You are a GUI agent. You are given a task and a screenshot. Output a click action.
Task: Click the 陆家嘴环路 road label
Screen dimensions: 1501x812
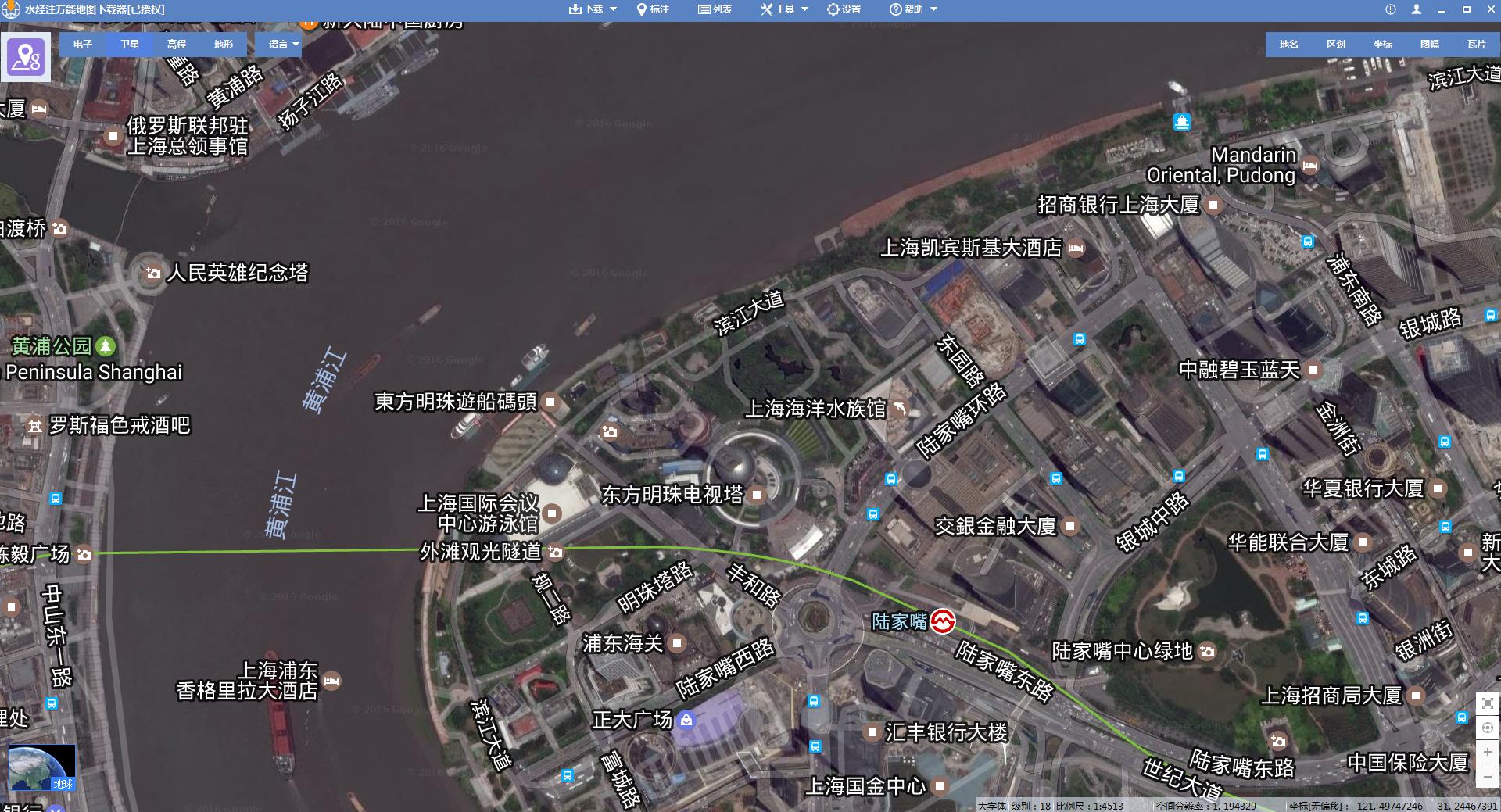pos(961,420)
